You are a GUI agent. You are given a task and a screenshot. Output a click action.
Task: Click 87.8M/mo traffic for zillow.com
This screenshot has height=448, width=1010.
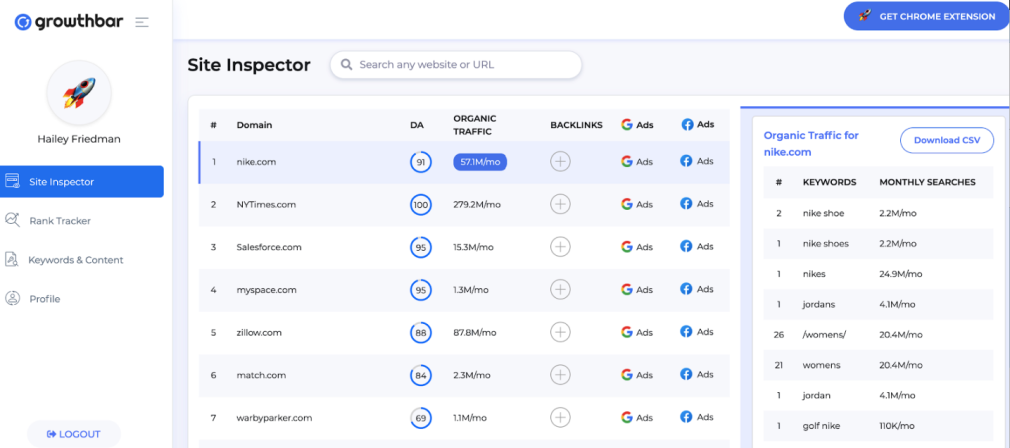pos(475,333)
